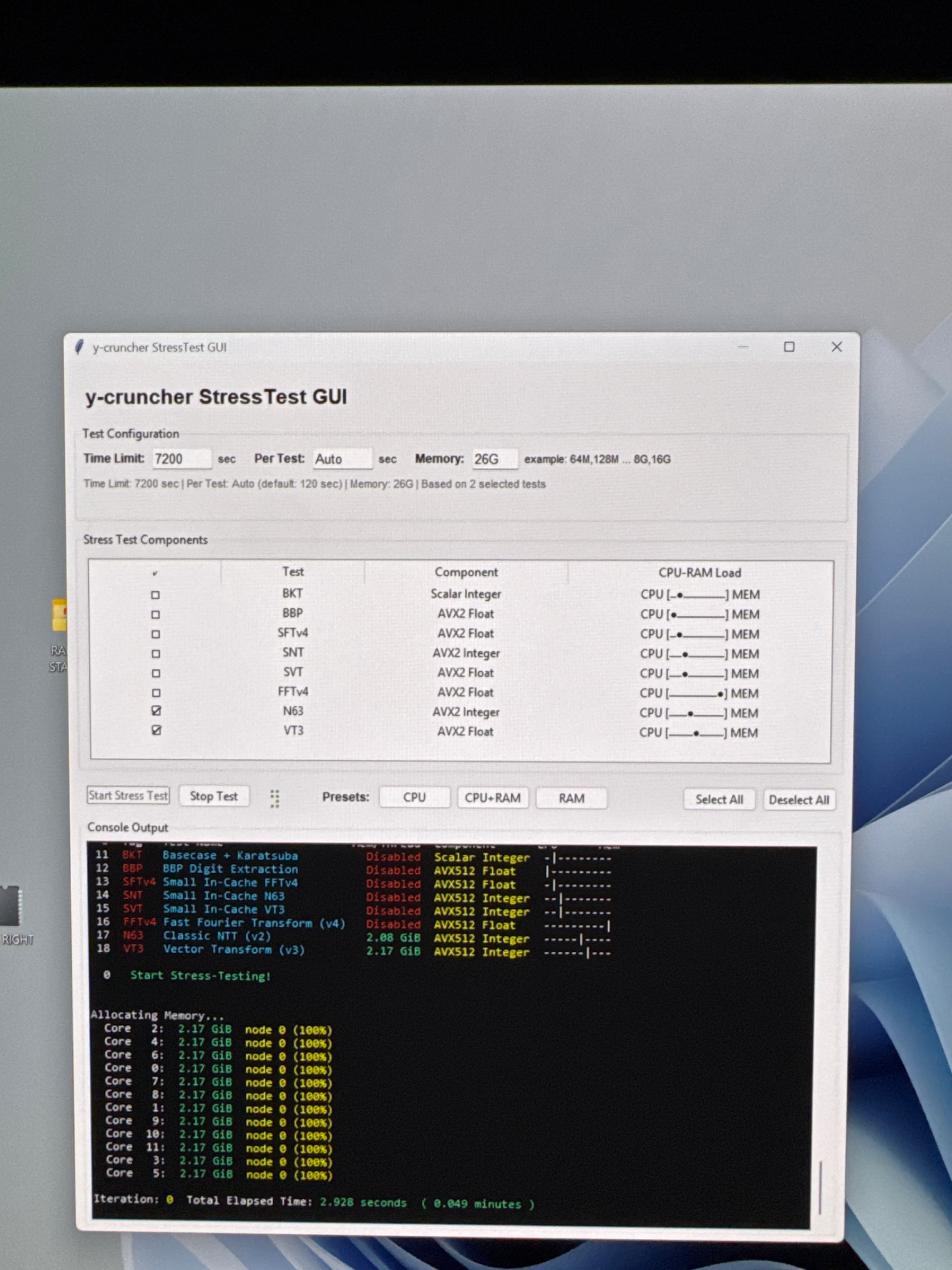
Task: Click the BKT row CPU-MEM load indicator
Action: pos(699,595)
